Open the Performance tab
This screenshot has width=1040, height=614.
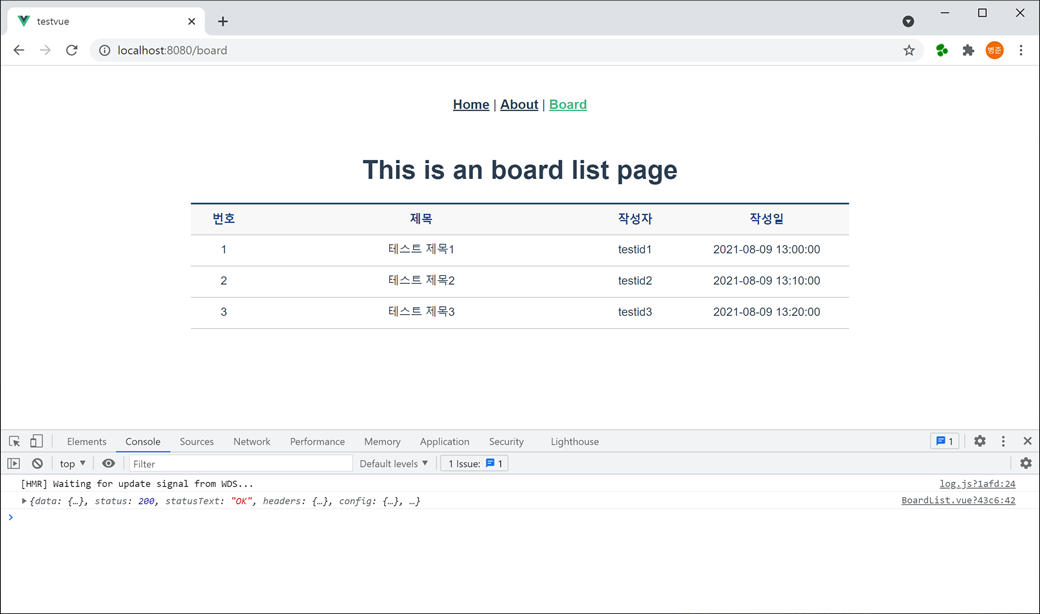(x=317, y=442)
